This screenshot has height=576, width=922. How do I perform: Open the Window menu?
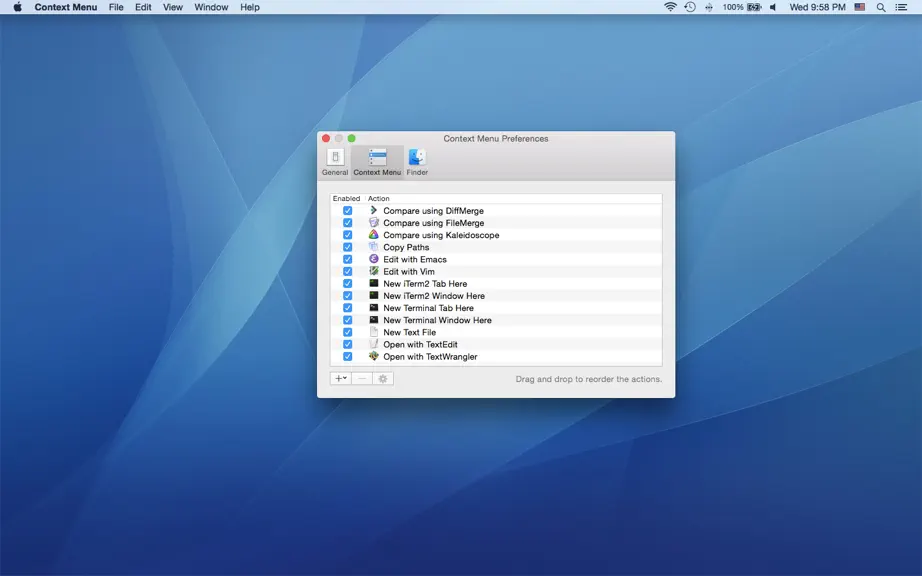click(x=211, y=7)
